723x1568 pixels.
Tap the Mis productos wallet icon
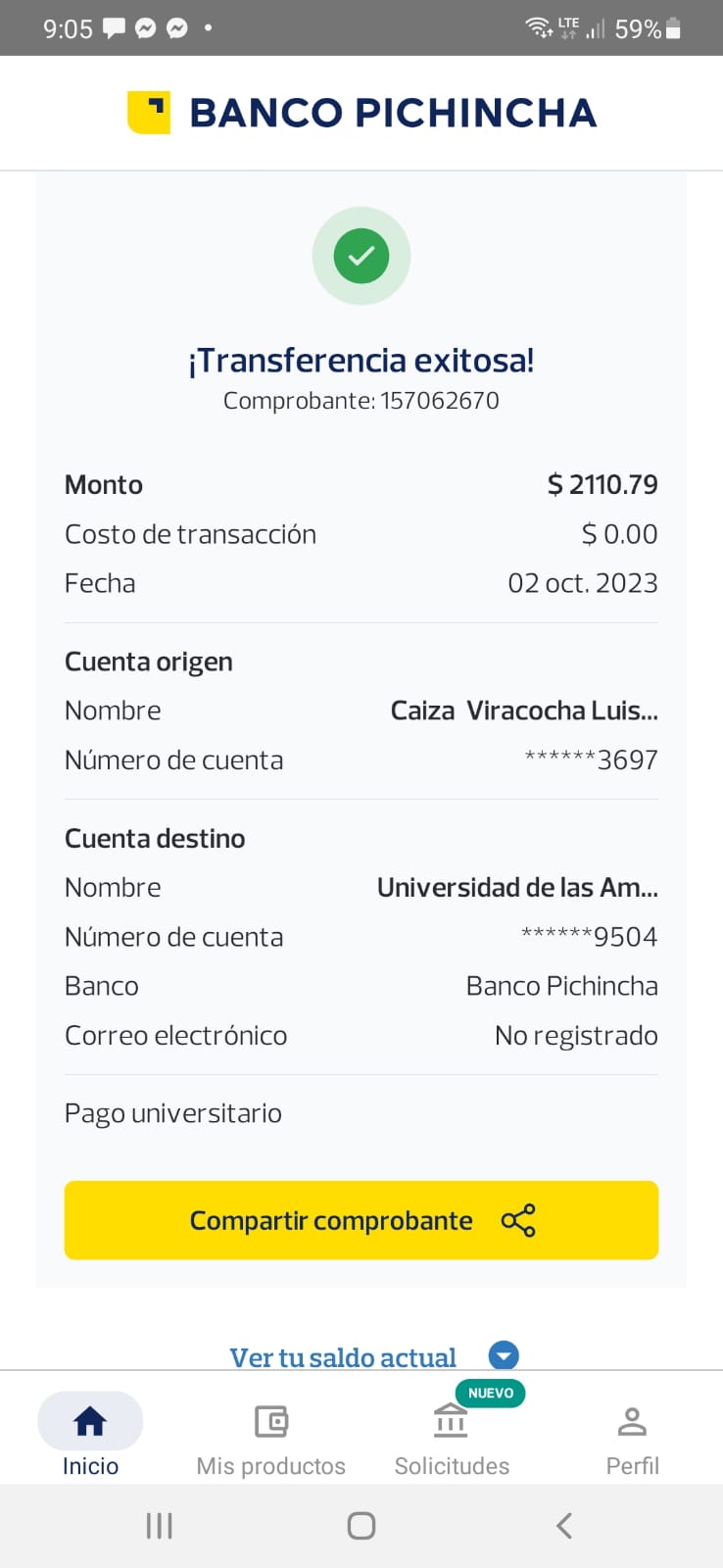[x=270, y=1421]
